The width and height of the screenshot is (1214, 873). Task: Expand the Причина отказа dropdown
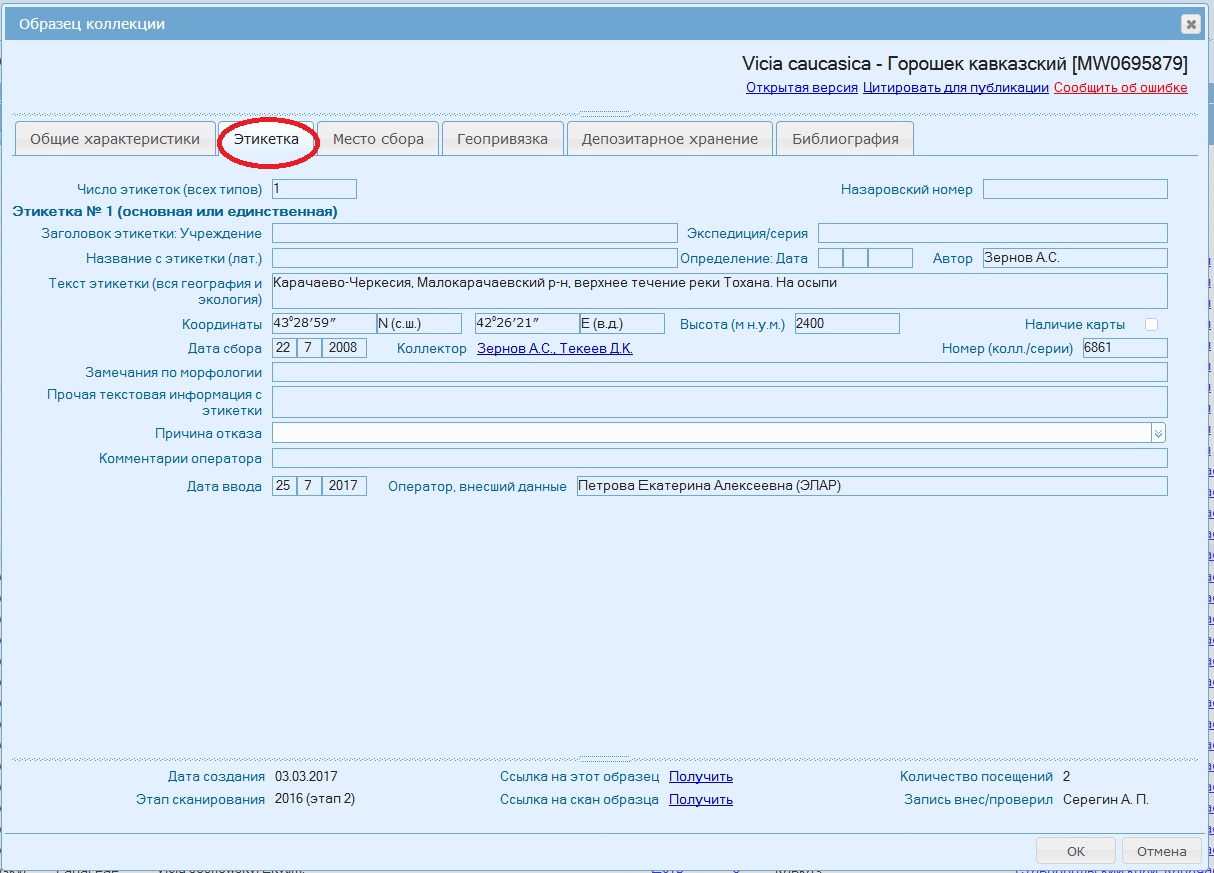click(1158, 433)
